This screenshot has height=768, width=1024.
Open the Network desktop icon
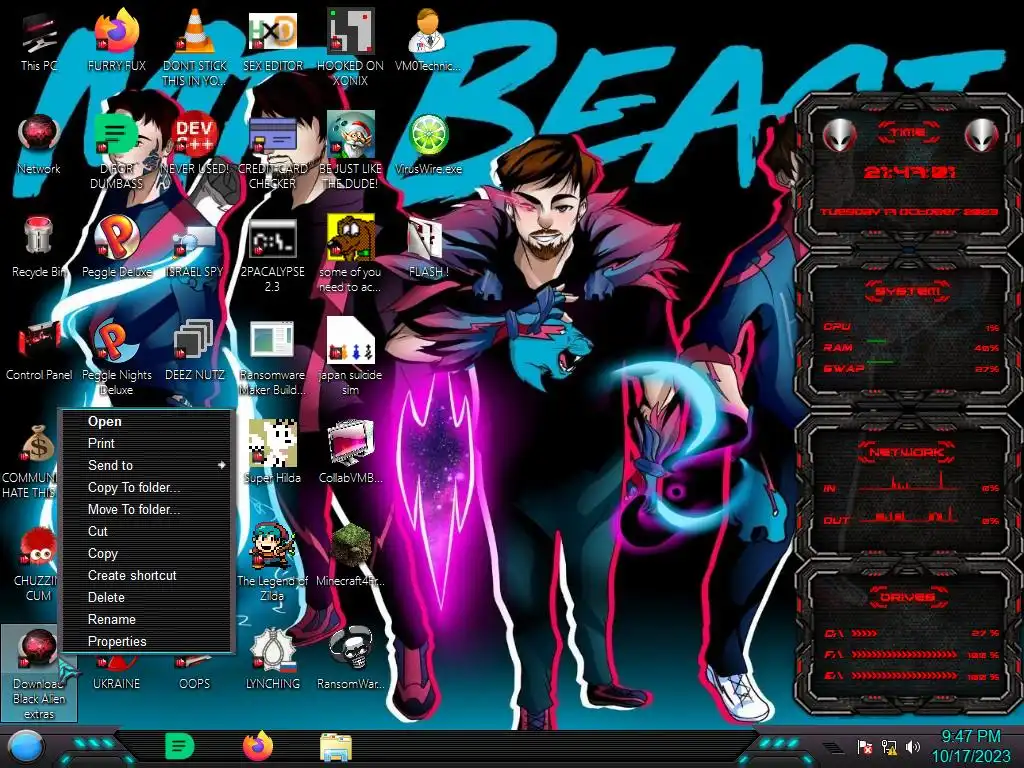(39, 144)
